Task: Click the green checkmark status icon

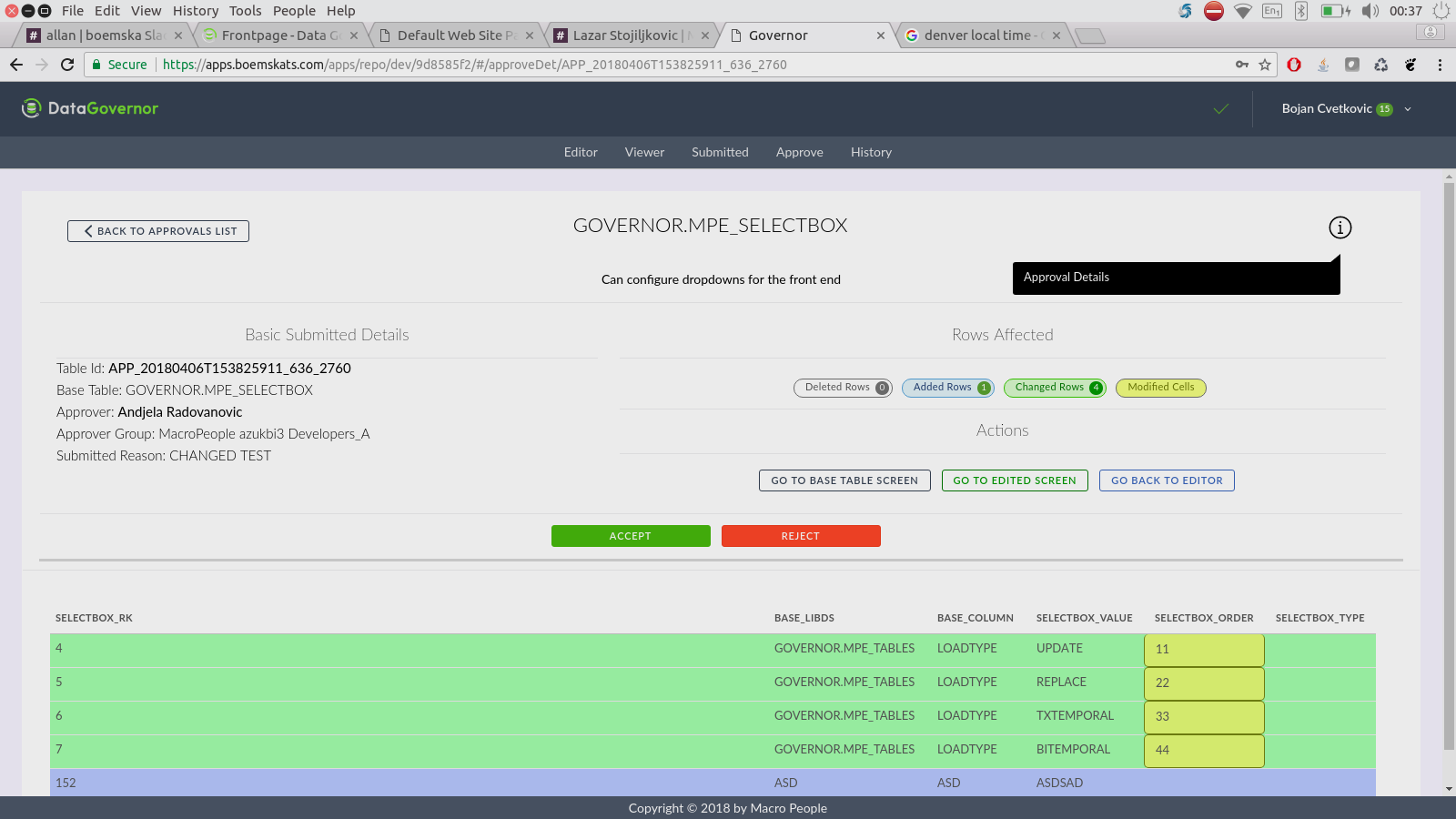Action: [x=1221, y=109]
